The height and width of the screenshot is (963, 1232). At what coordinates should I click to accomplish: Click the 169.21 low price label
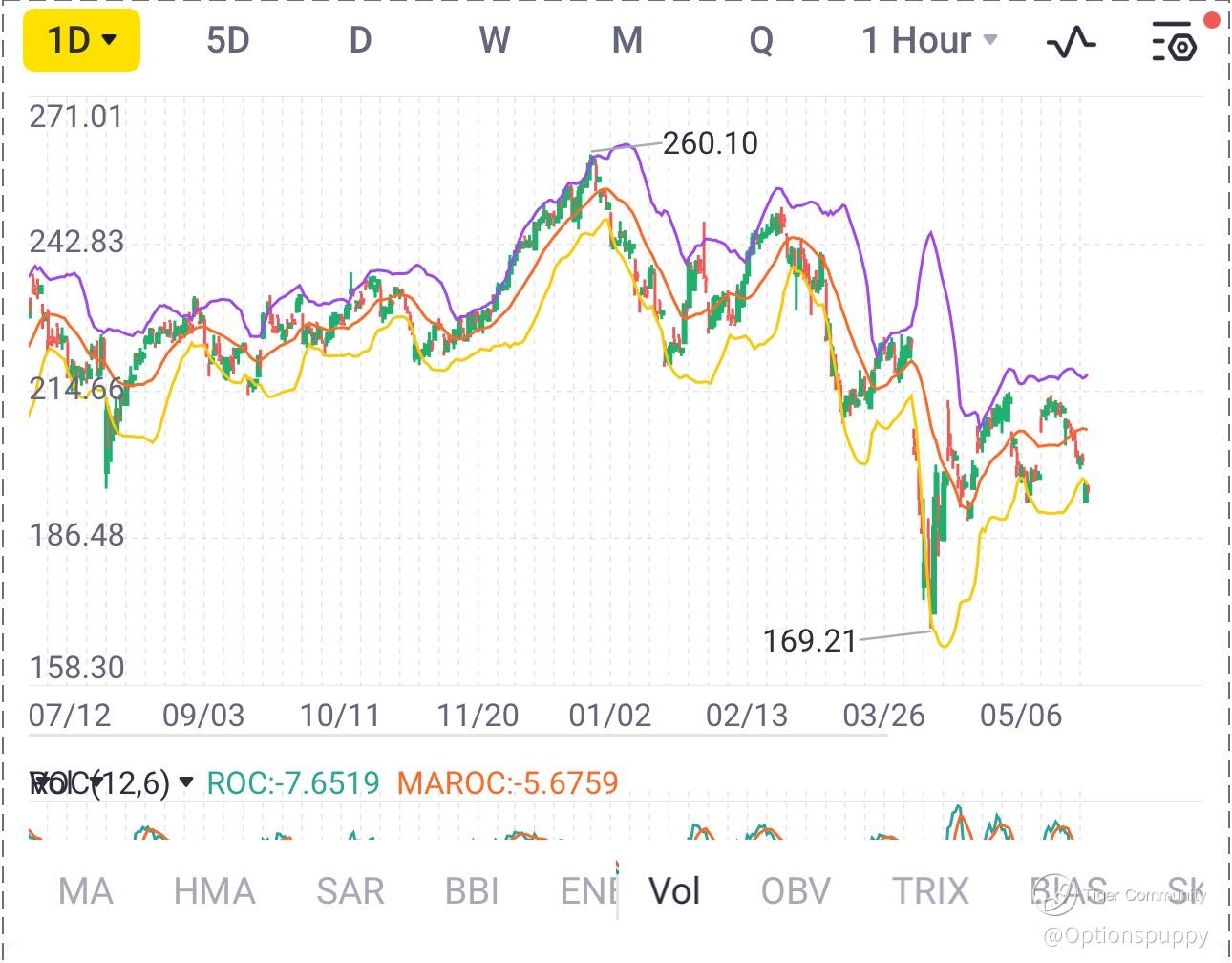click(810, 640)
